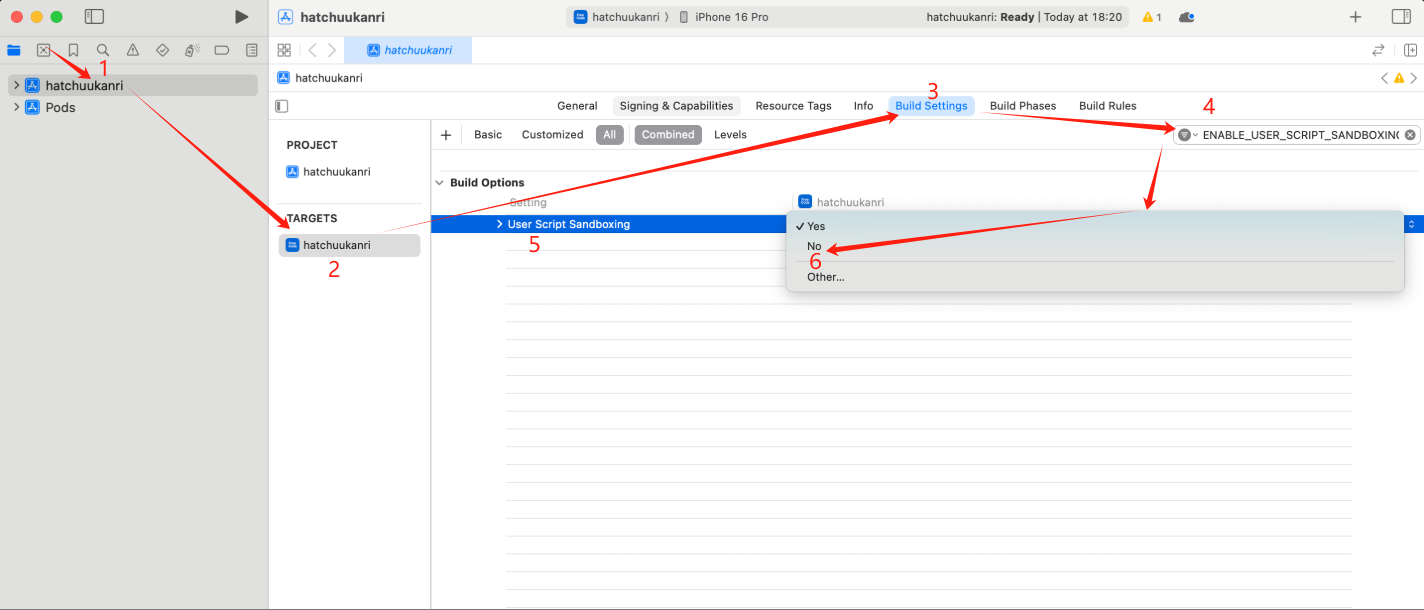Open the Info tab
The height and width of the screenshot is (610, 1424).
pos(863,106)
